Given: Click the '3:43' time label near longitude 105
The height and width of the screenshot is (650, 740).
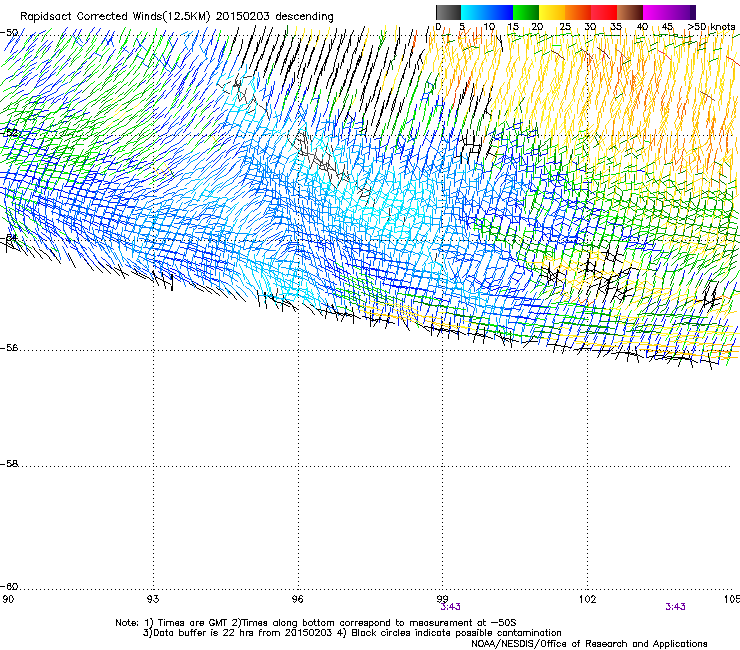Looking at the screenshot, I should 675,607.
